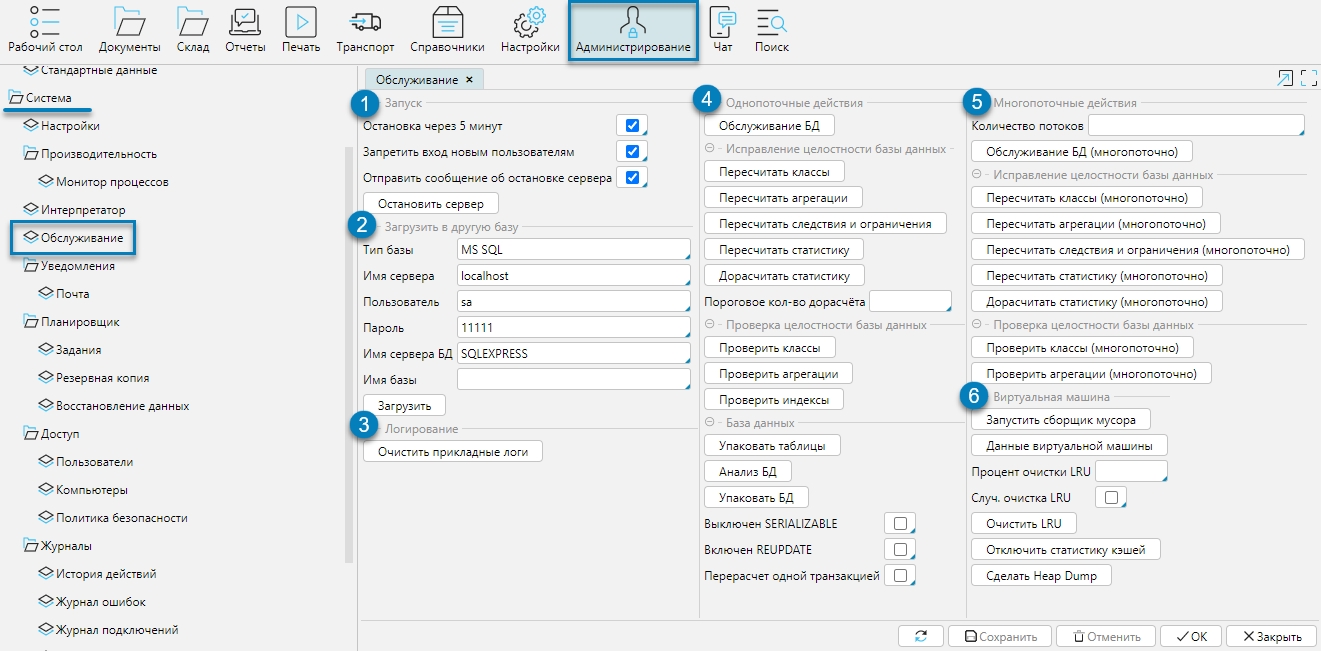1321x651 pixels.
Task: Open Отчеты reports icon
Action: point(245,21)
